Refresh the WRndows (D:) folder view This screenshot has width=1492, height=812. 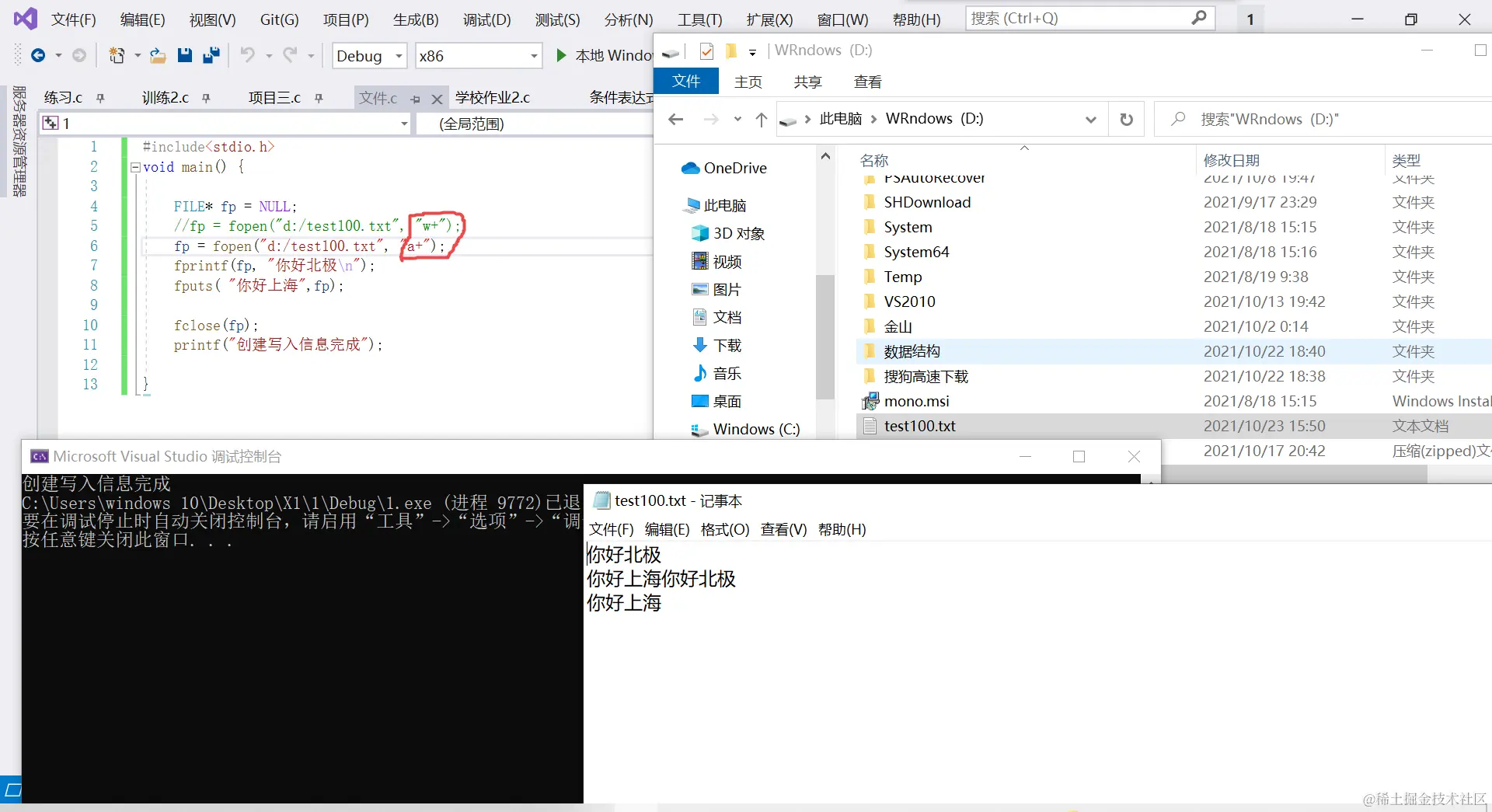tap(1126, 119)
